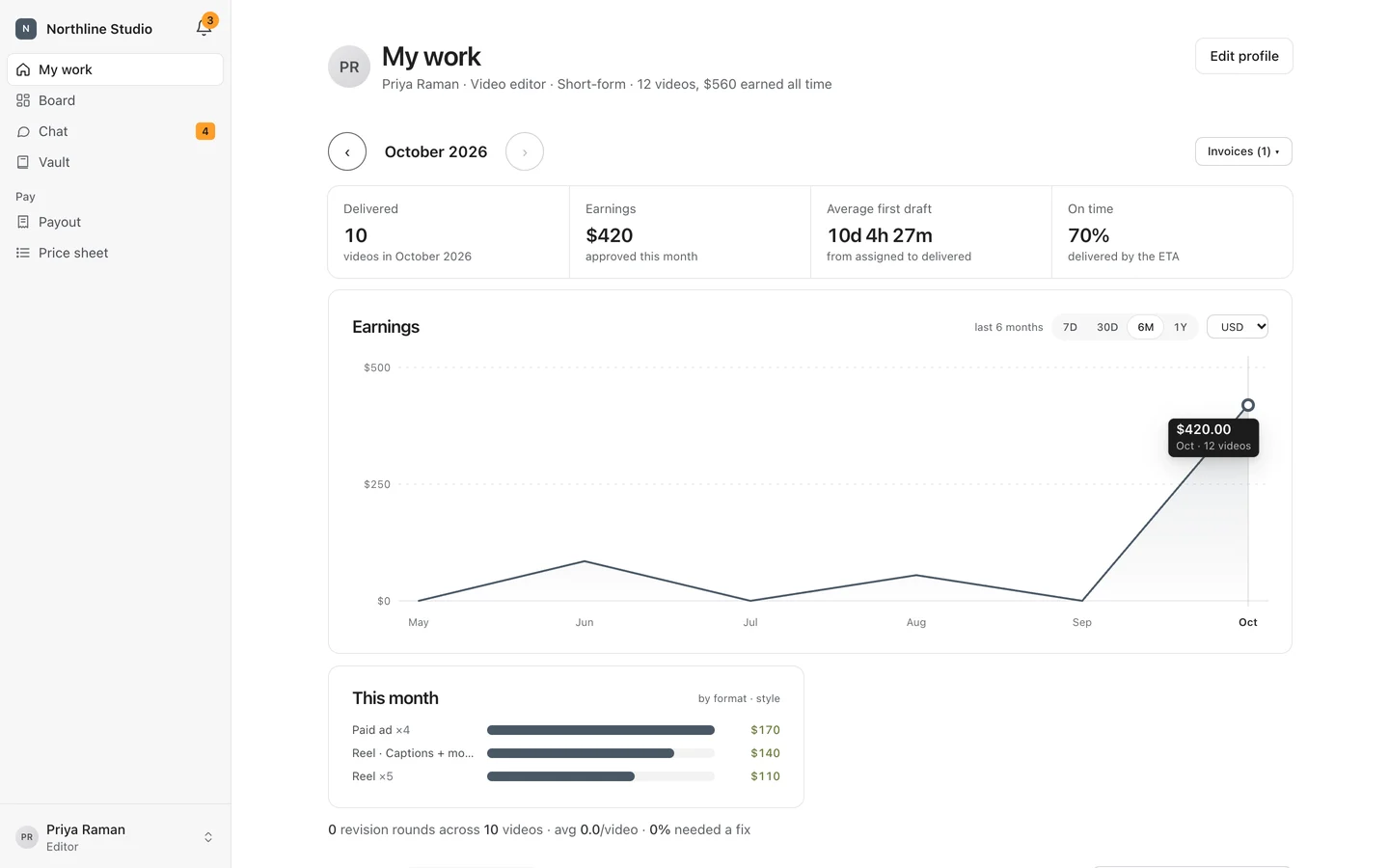Click the Vault icon
This screenshot has height=868, width=1389.
pyautogui.click(x=23, y=162)
